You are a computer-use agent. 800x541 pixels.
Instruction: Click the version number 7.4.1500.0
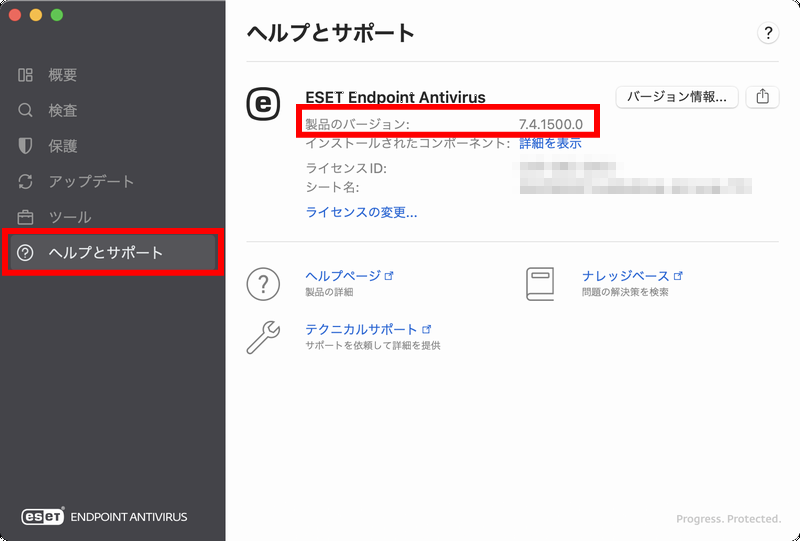551,124
